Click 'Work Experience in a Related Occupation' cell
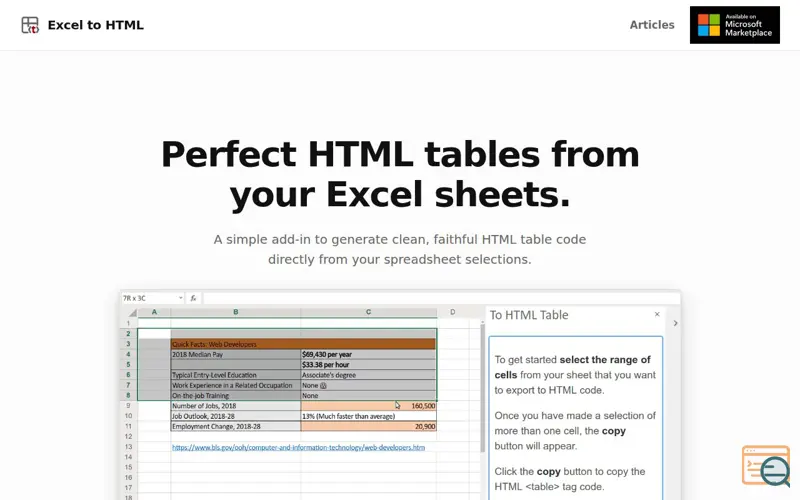This screenshot has width=800, height=500. point(236,385)
